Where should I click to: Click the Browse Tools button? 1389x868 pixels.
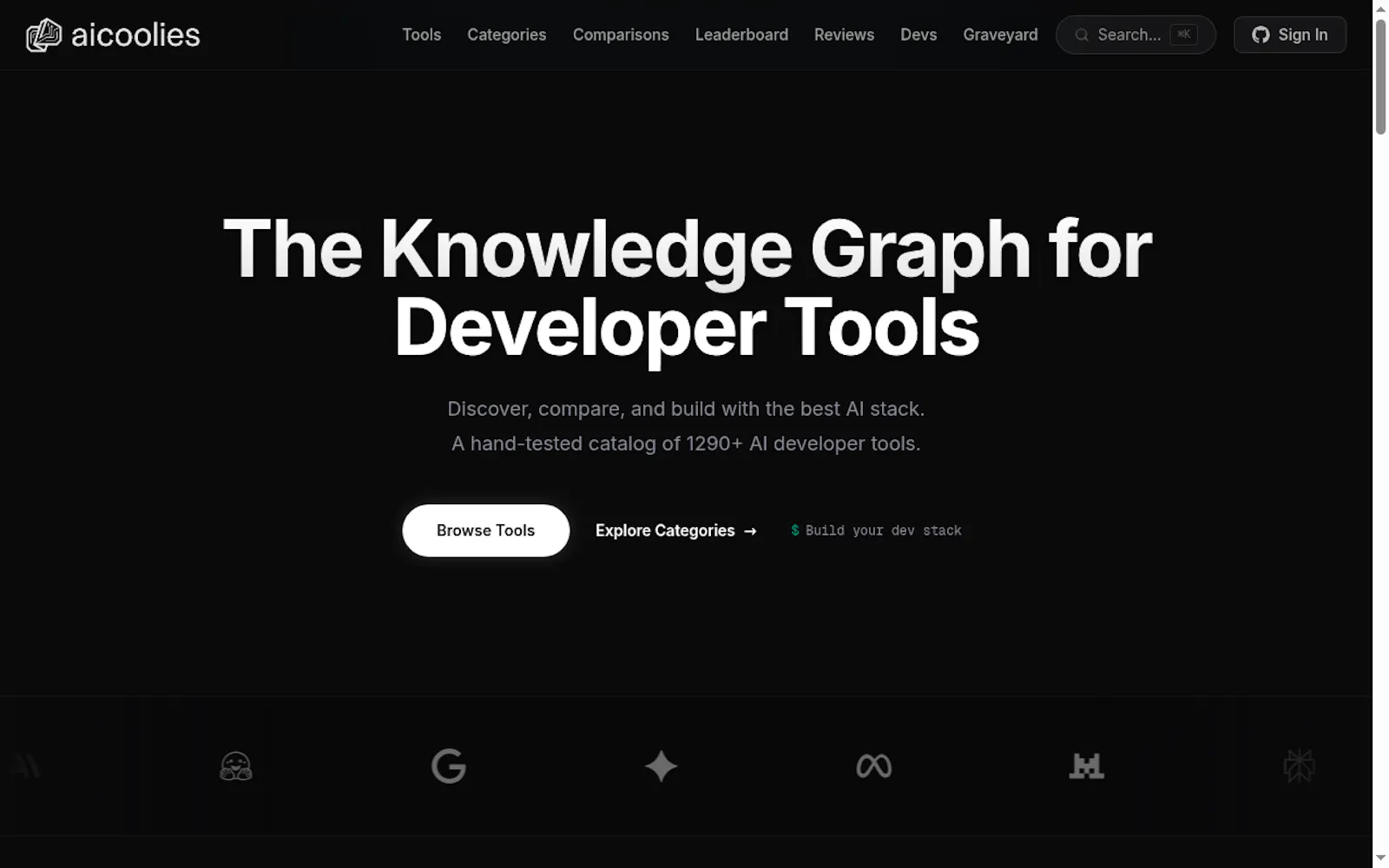(x=486, y=530)
